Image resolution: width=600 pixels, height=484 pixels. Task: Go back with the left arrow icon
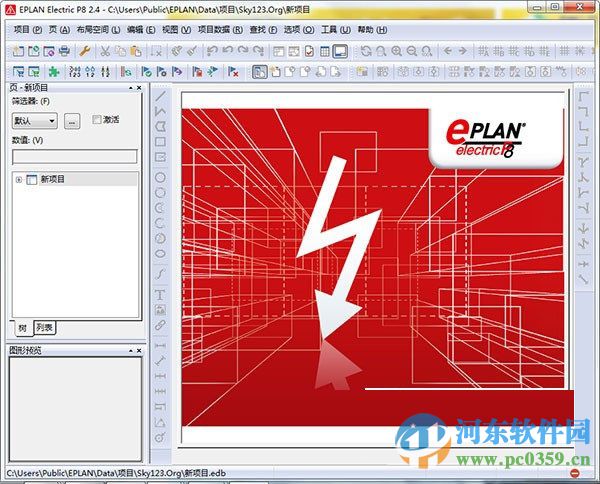(x=447, y=51)
